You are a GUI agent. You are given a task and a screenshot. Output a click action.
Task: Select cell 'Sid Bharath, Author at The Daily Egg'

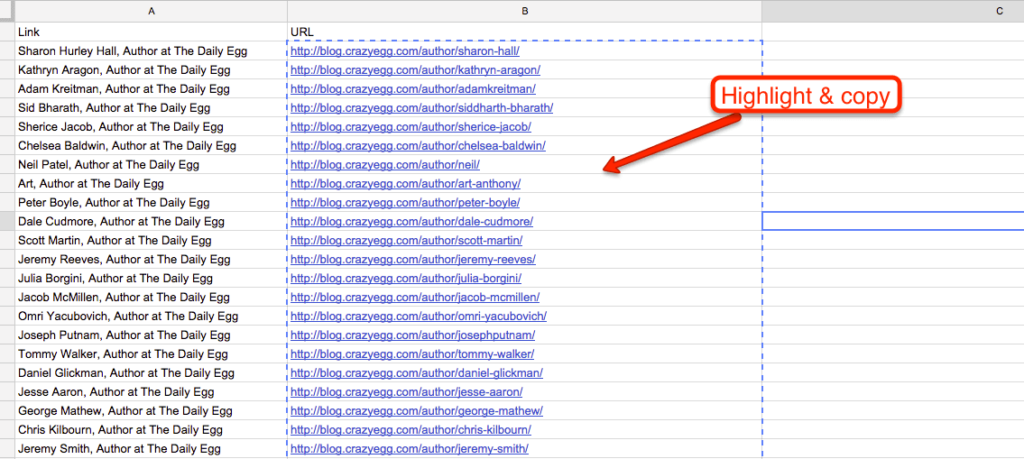point(151,107)
